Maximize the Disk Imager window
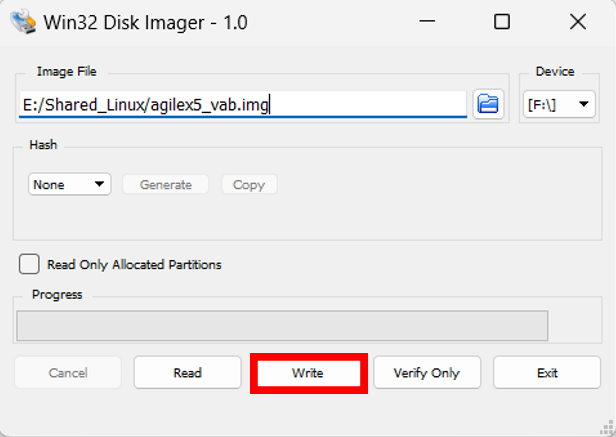The width and height of the screenshot is (616, 437). coord(501,21)
